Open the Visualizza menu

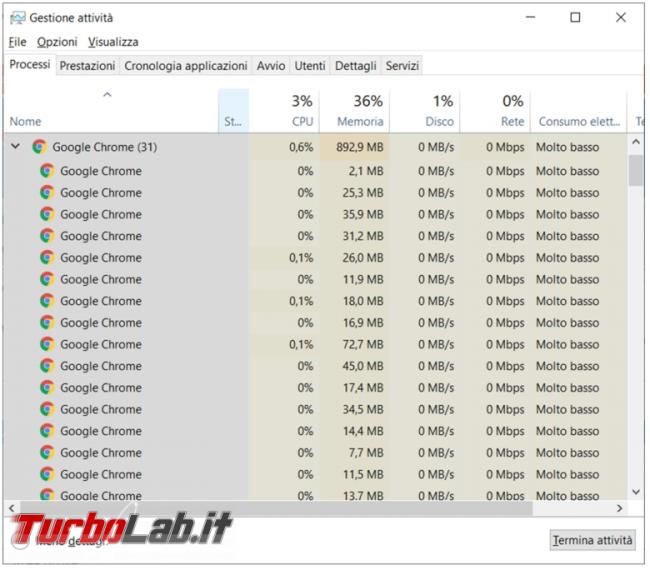[113, 42]
